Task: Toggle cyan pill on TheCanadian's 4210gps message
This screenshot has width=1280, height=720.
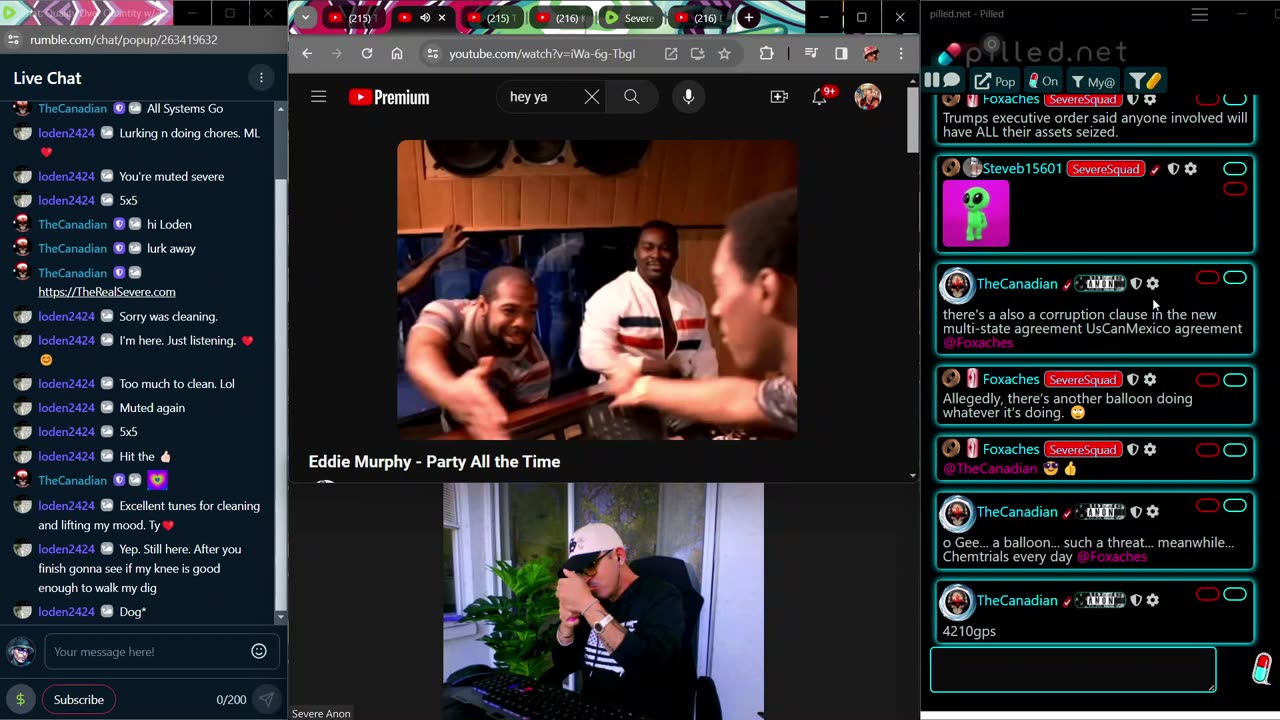Action: tap(1235, 595)
